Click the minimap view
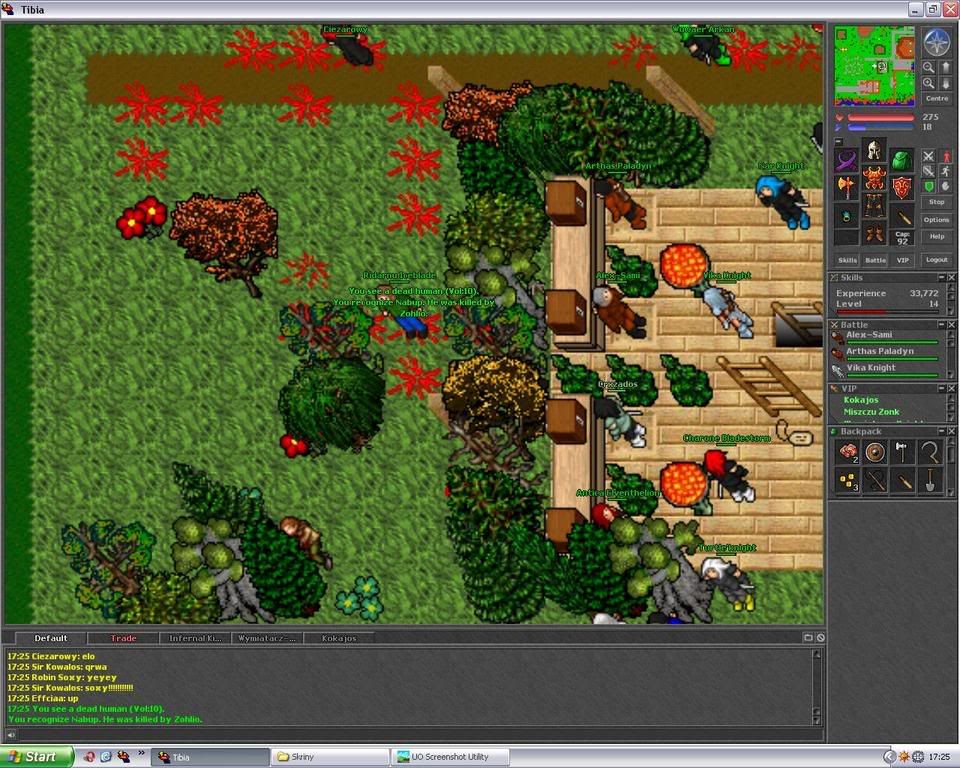 (875, 66)
